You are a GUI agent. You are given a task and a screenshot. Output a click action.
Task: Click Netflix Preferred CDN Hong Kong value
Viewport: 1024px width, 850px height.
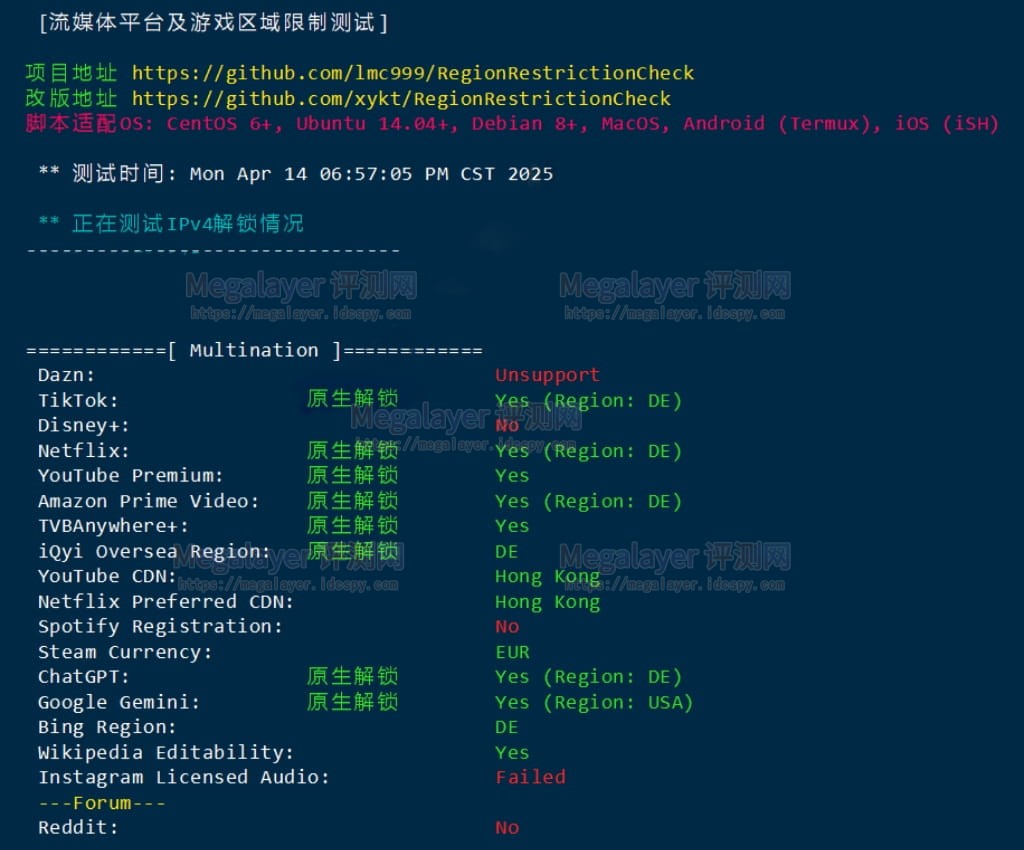[547, 602]
